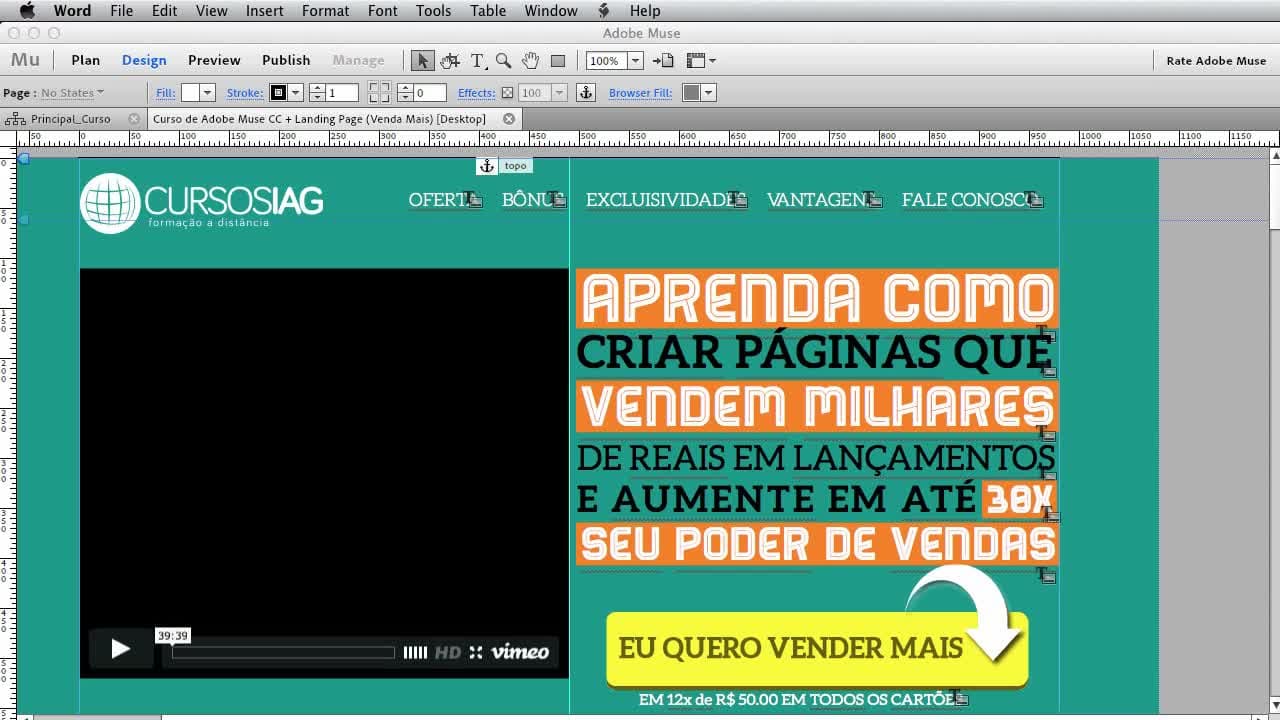Open the Browser Fill dropdown
The height and width of the screenshot is (720, 1280).
pos(709,93)
